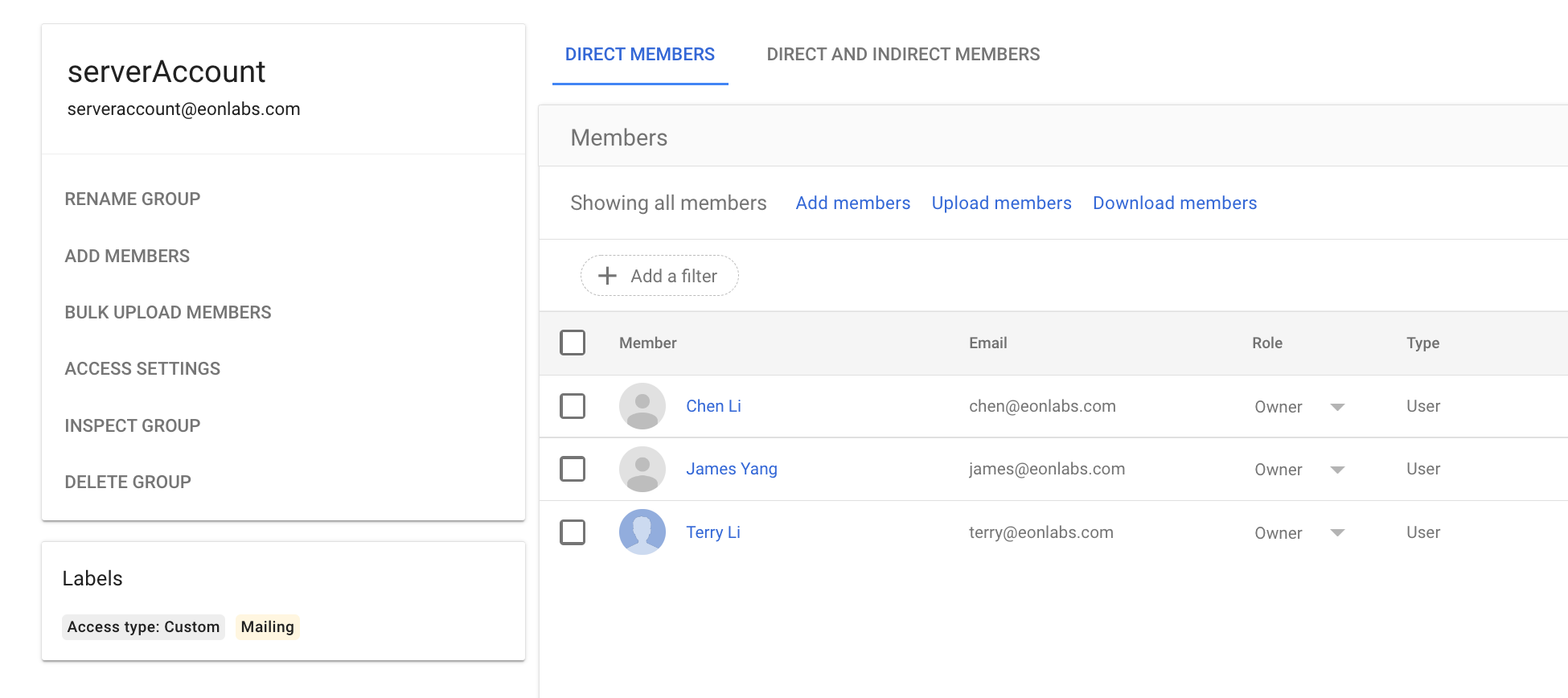Click James Yang's avatar icon

click(642, 469)
